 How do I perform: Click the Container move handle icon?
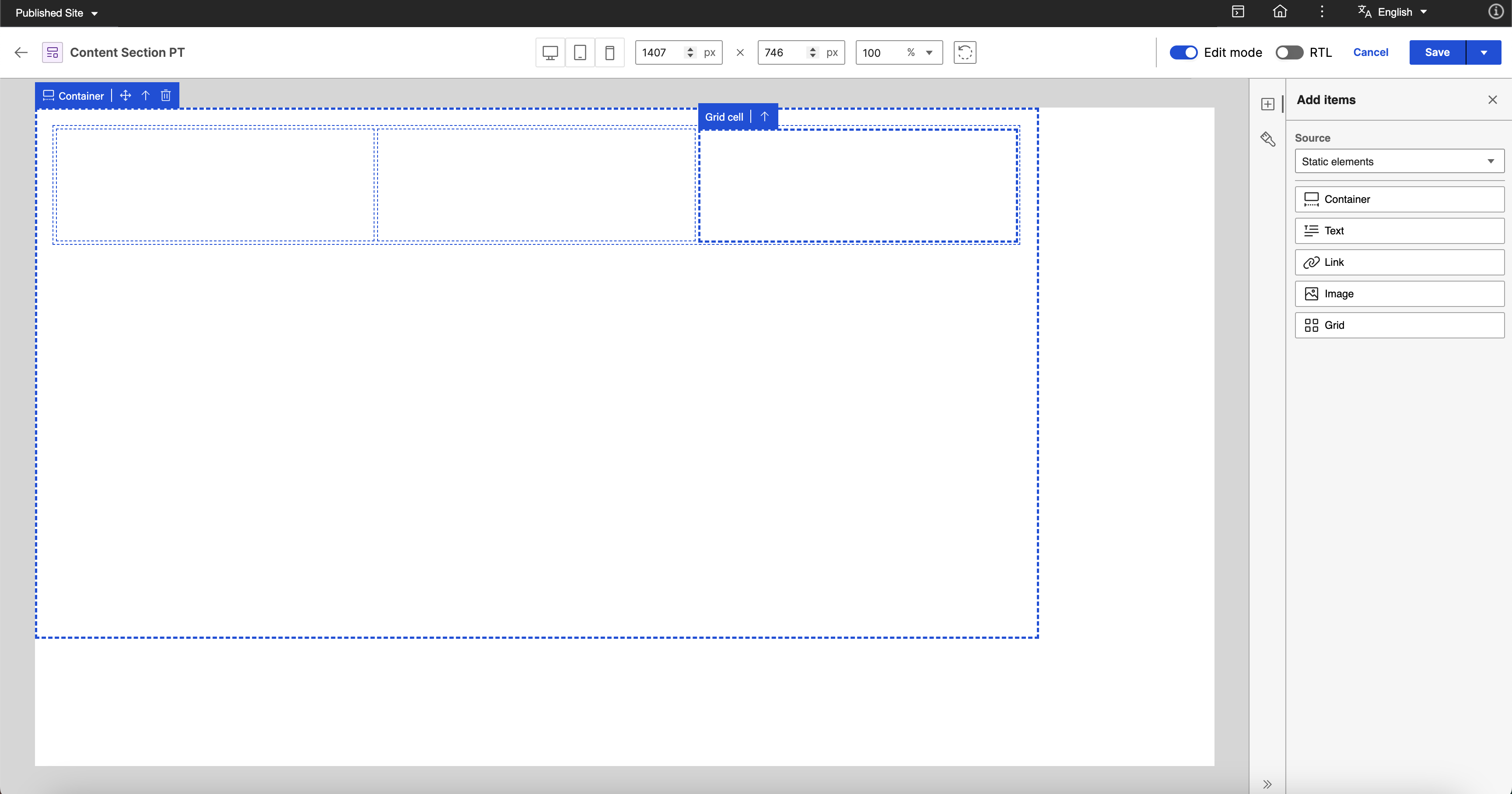(126, 96)
